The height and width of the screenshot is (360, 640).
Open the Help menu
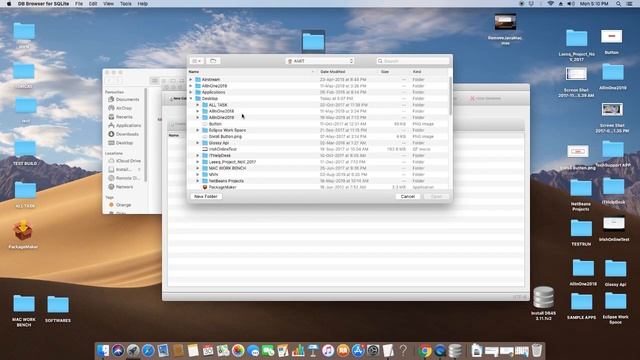pos(142,4)
